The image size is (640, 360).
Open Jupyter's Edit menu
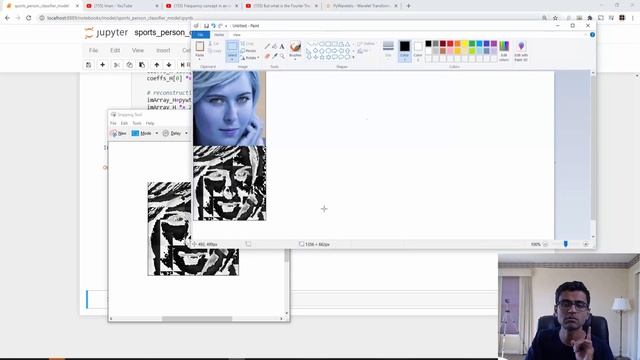click(115, 50)
